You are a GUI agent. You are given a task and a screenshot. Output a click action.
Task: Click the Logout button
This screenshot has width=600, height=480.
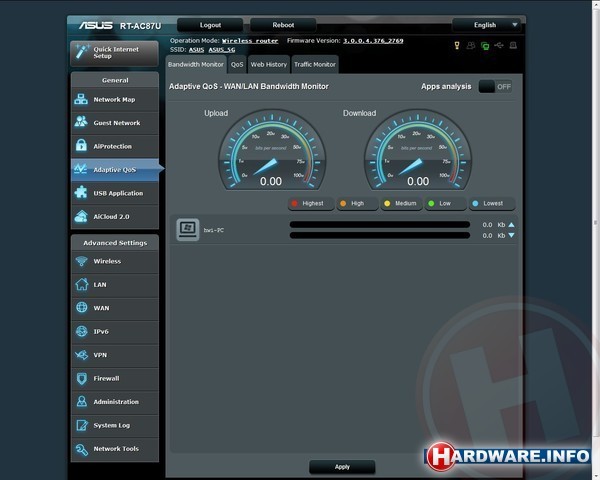210,25
